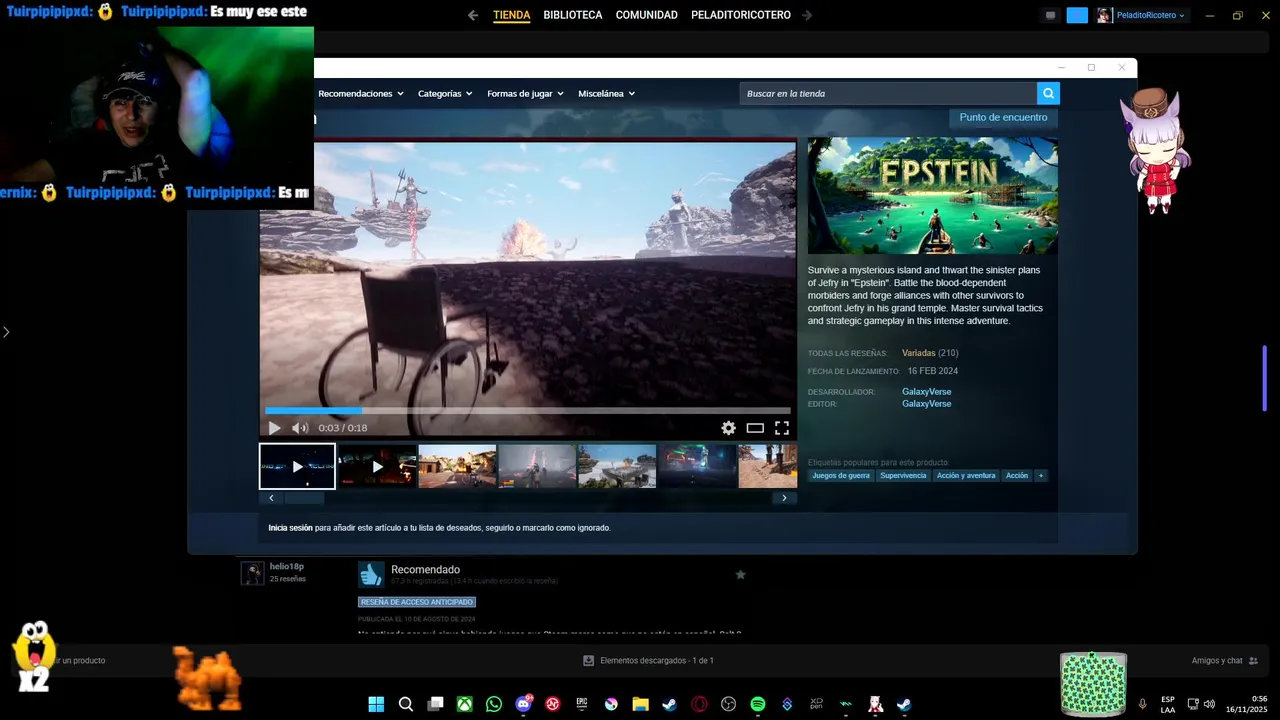Click the Buscar en la tienda search field
The height and width of the screenshot is (720, 1280).
click(888, 94)
